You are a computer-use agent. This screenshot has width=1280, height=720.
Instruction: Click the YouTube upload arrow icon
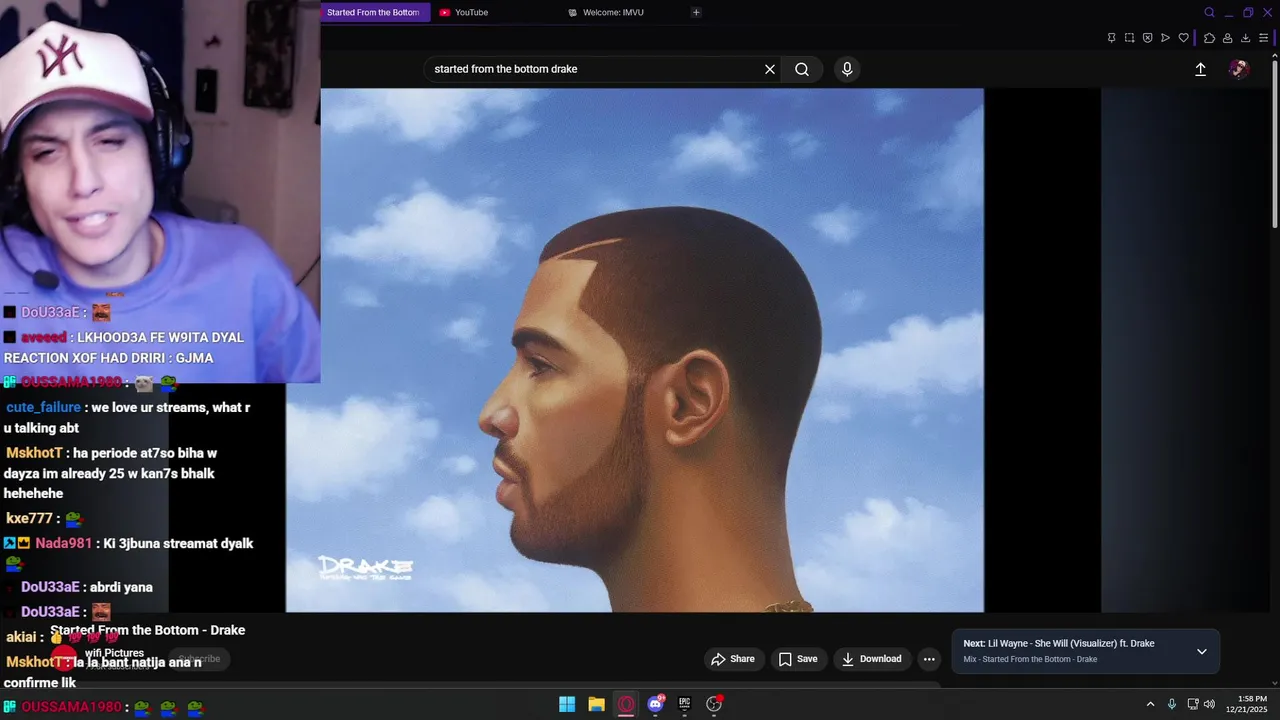point(1200,69)
